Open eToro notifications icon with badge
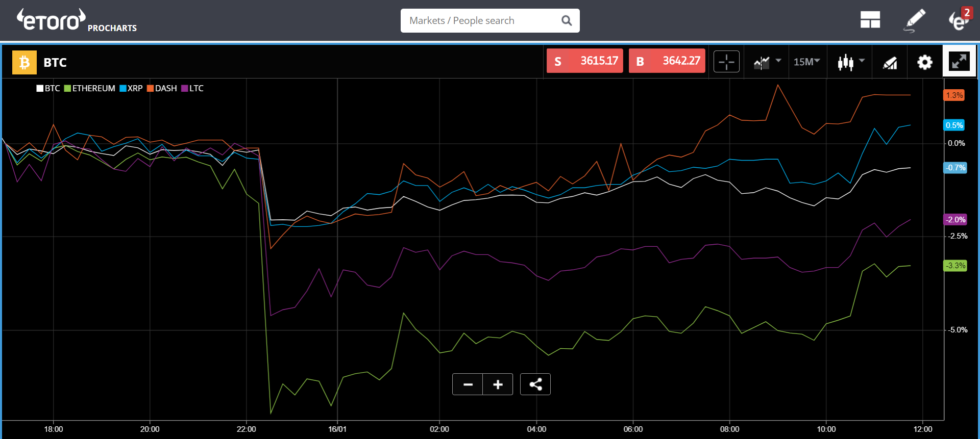 pyautogui.click(x=958, y=20)
